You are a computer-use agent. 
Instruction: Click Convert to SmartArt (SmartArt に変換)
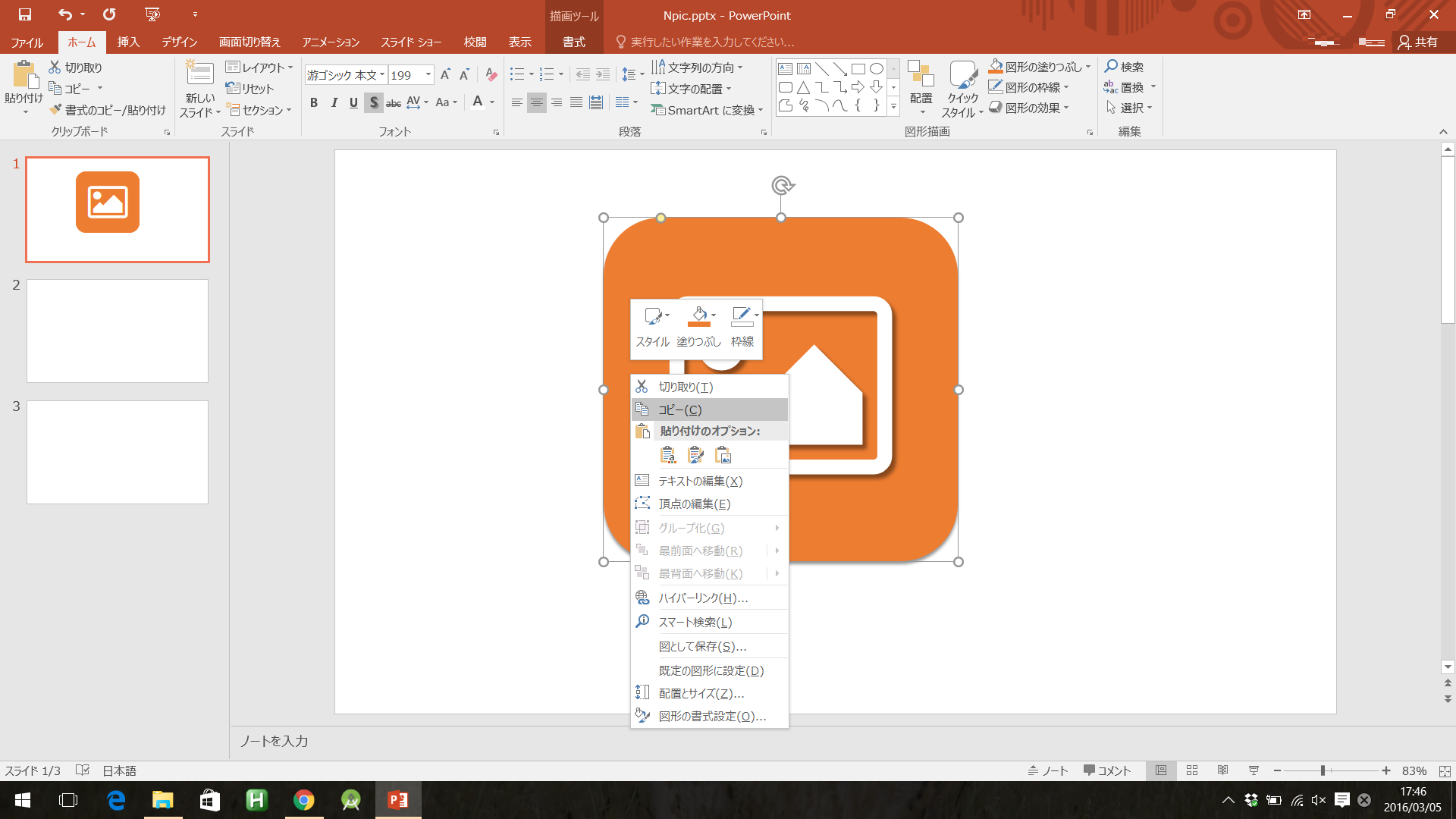(x=707, y=110)
